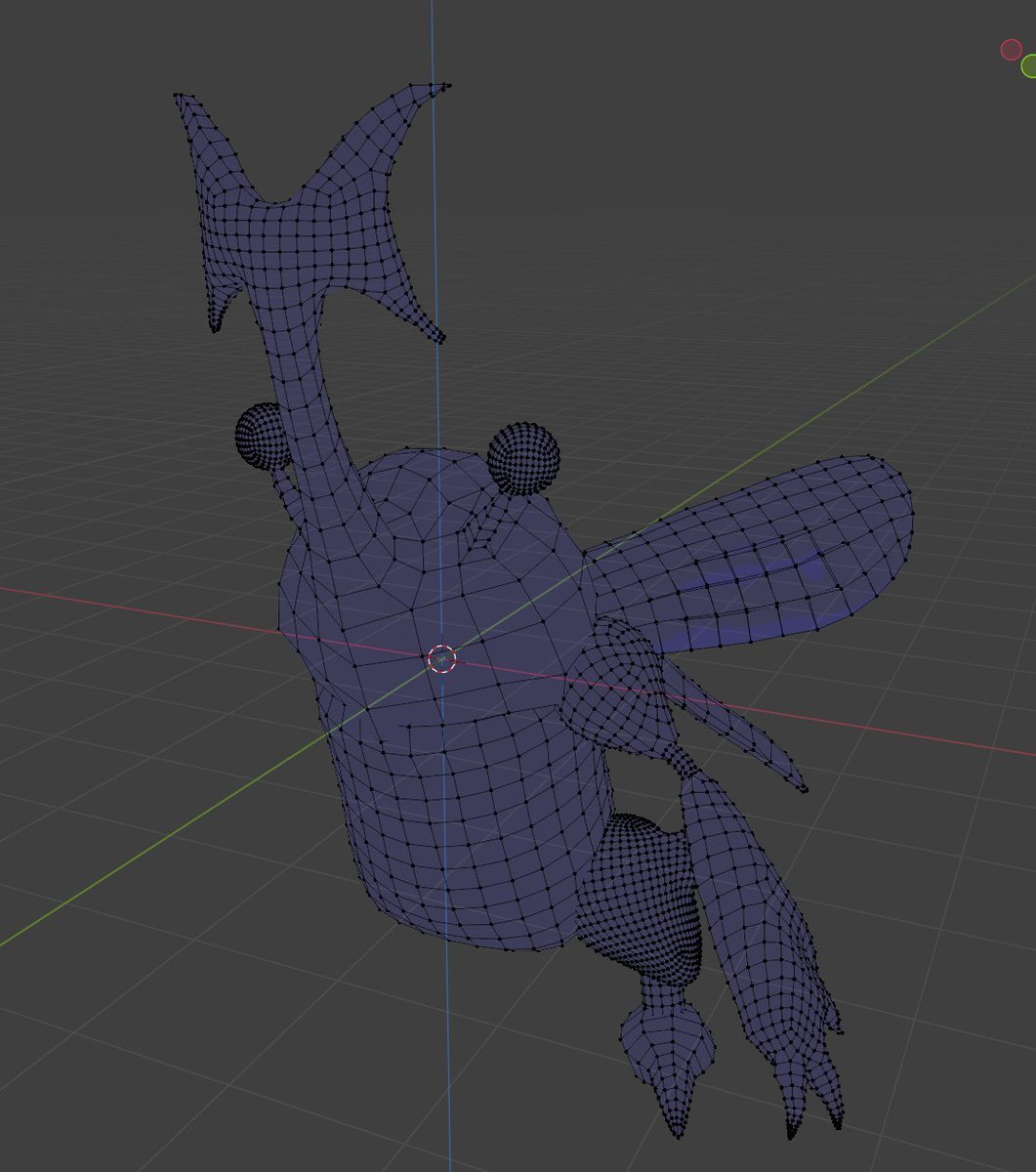The height and width of the screenshot is (1172, 1036).
Task: Click the 3D cursor at the world origin
Action: [441, 660]
